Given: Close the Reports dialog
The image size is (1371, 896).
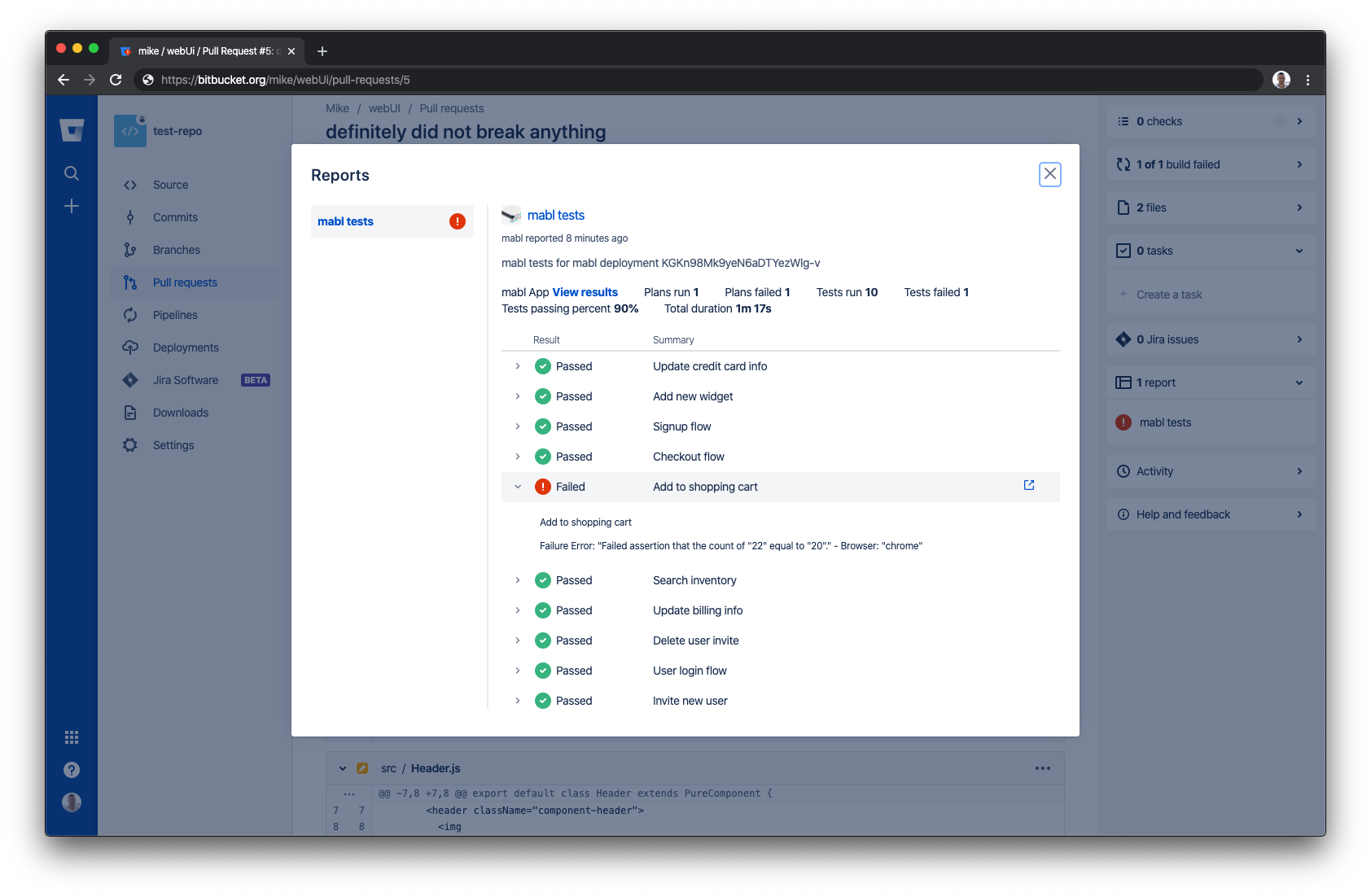Looking at the screenshot, I should click(1049, 174).
